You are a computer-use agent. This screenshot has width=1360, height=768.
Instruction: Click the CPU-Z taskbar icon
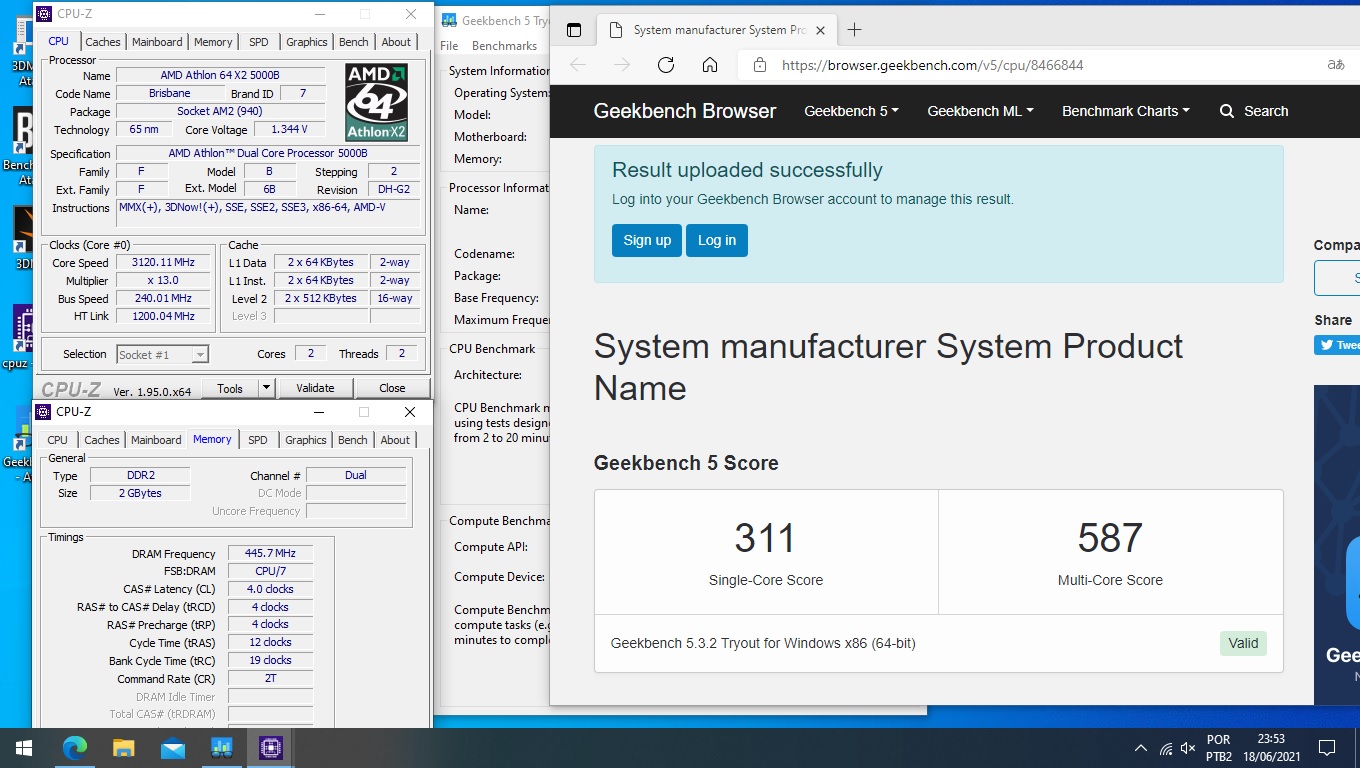tap(270, 748)
